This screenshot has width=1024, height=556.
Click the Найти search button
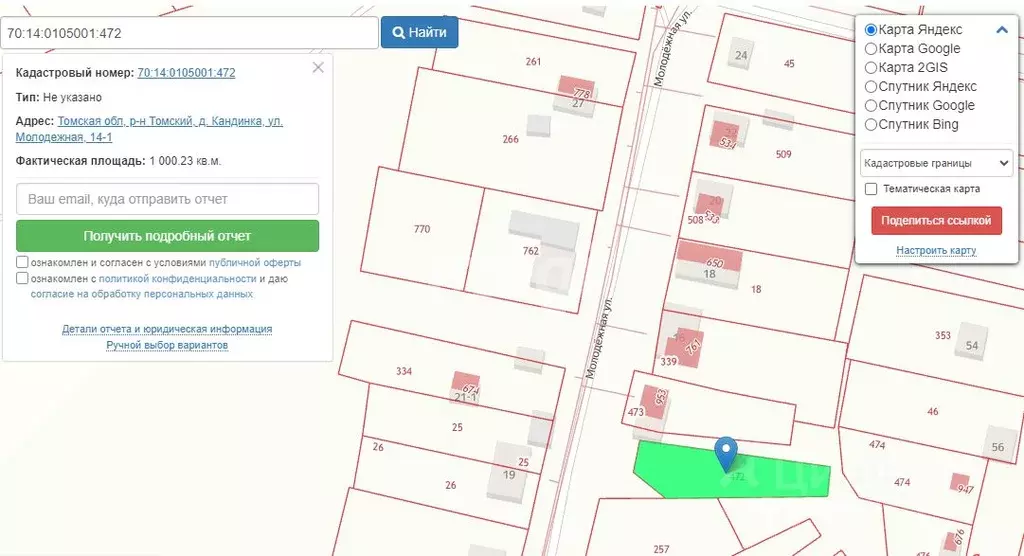(x=419, y=33)
